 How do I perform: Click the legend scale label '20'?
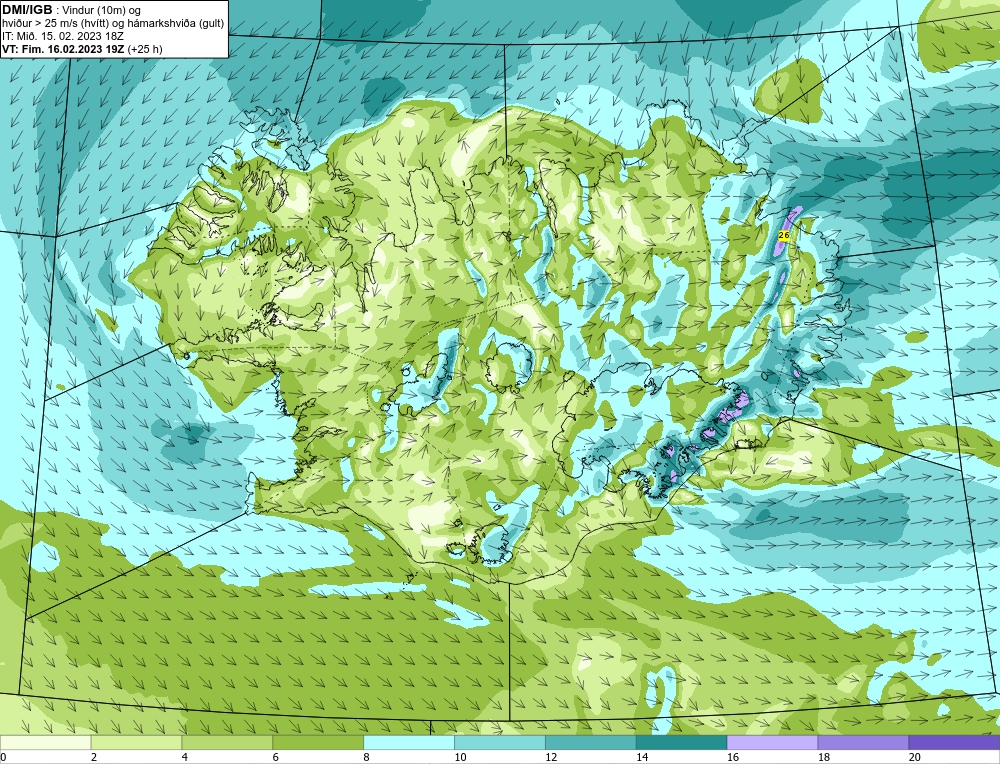click(915, 757)
